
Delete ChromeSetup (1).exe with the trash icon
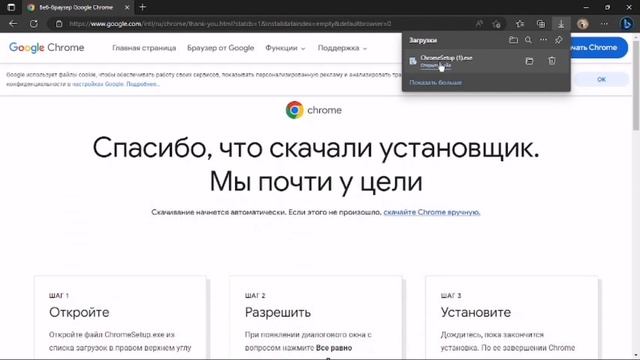pos(552,61)
